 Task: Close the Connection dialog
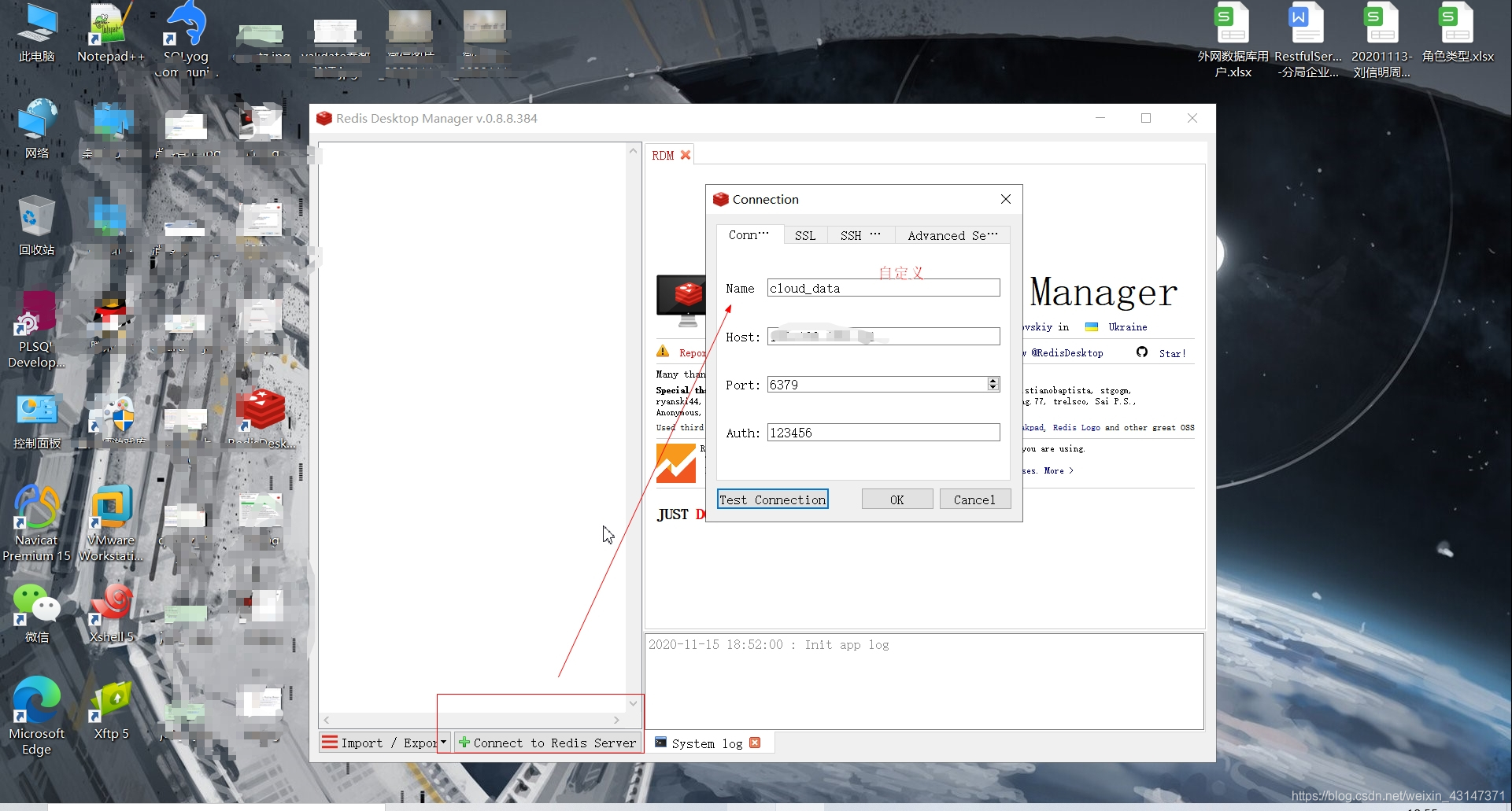[x=1006, y=199]
